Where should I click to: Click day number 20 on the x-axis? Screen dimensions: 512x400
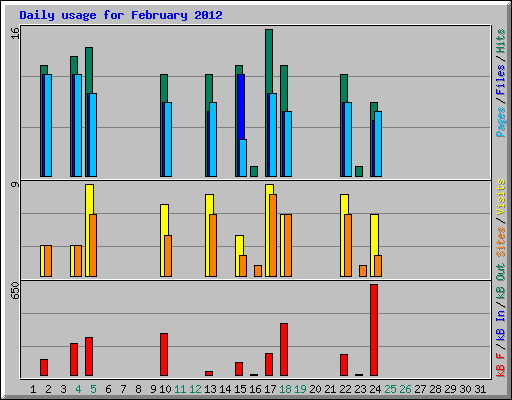click(x=315, y=389)
